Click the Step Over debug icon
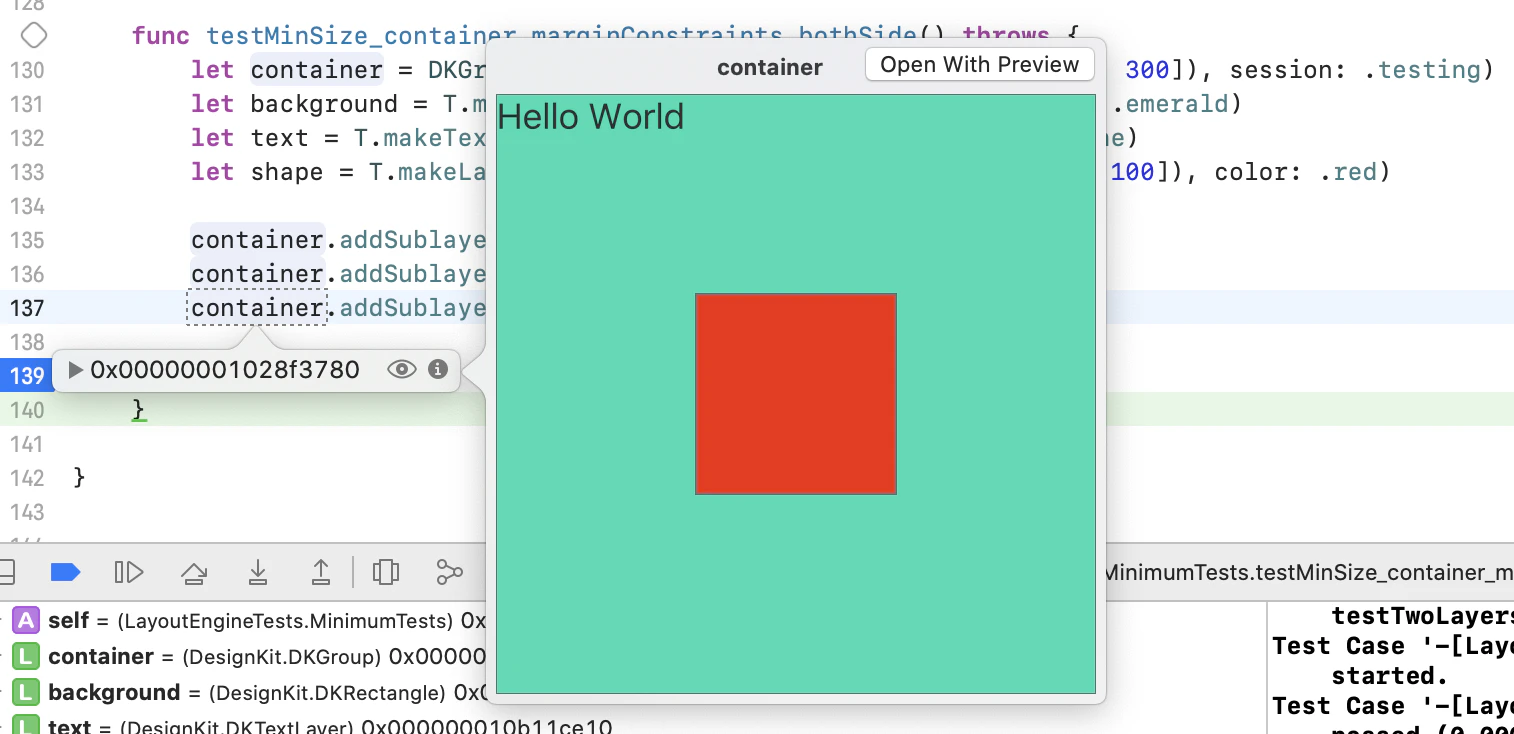 (x=194, y=572)
